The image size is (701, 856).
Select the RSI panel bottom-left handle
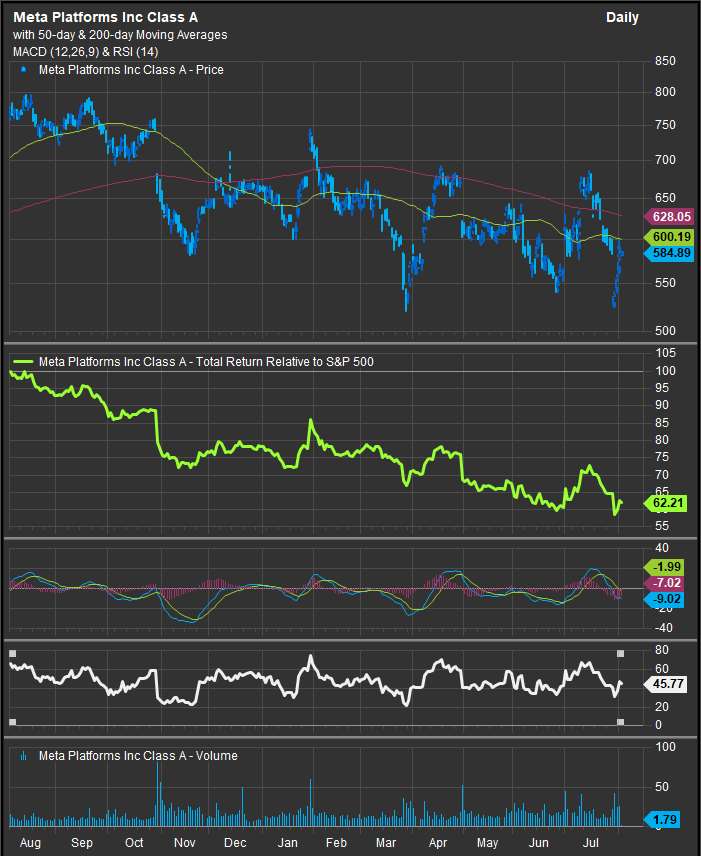tap(13, 722)
